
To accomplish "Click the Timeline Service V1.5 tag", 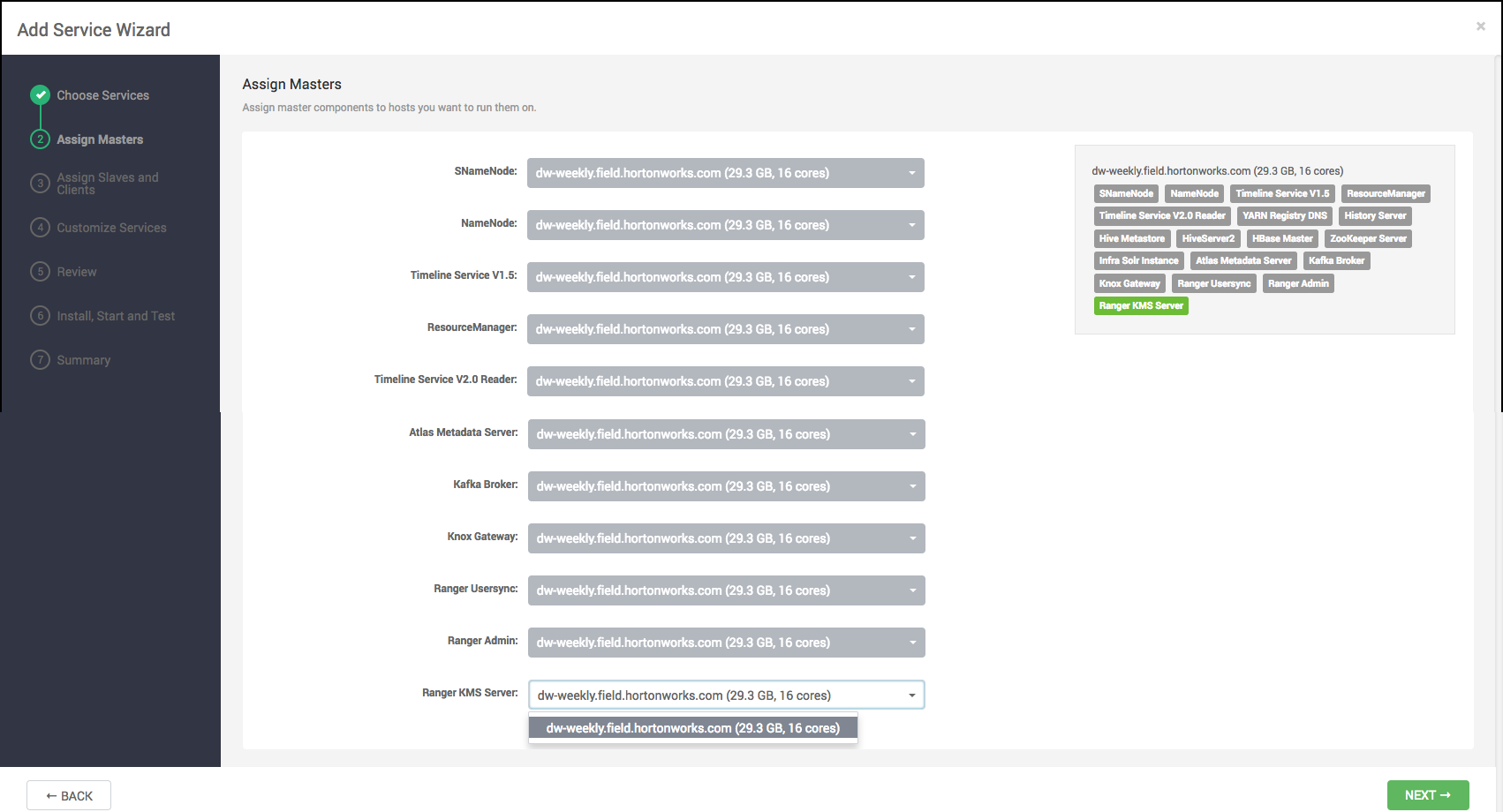I will (1282, 193).
